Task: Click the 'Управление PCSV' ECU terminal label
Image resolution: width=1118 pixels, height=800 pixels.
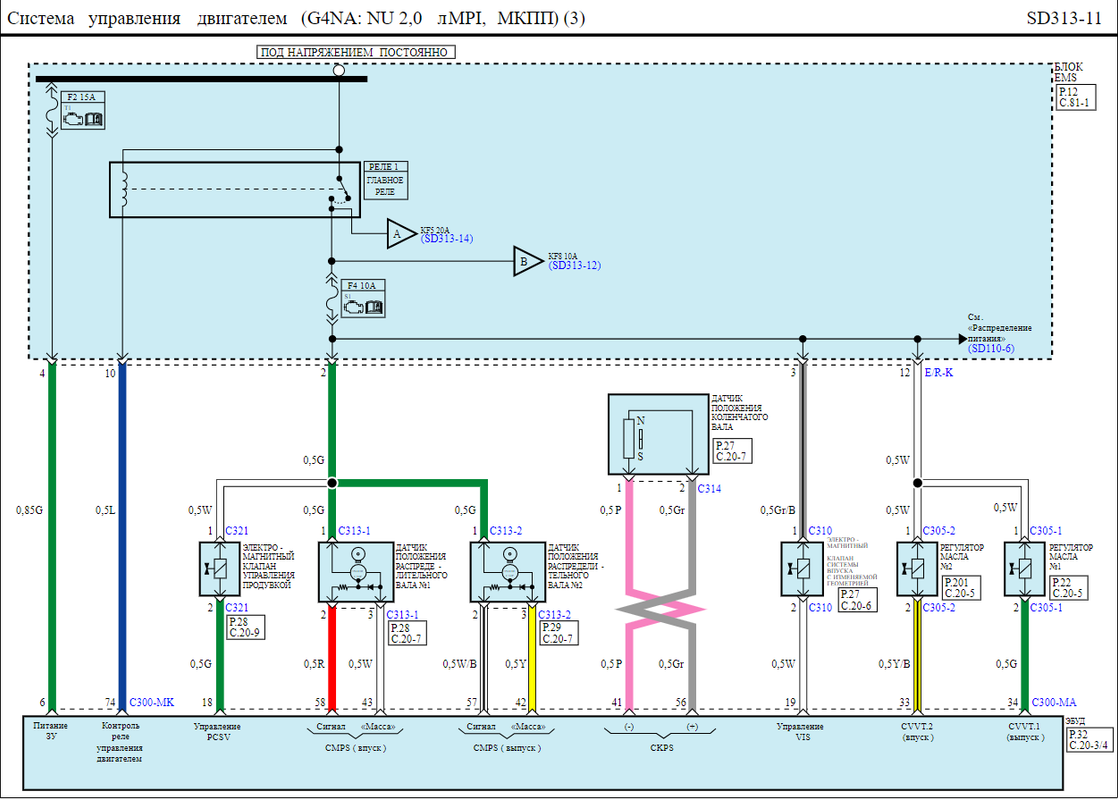Action: tap(217, 732)
